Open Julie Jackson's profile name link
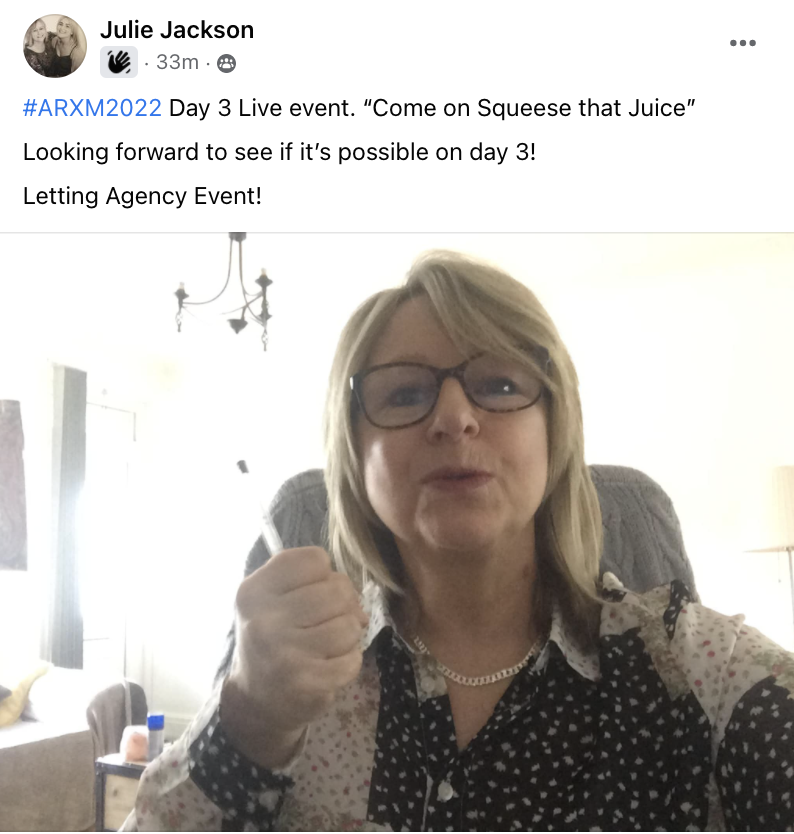This screenshot has height=834, width=794. [177, 30]
